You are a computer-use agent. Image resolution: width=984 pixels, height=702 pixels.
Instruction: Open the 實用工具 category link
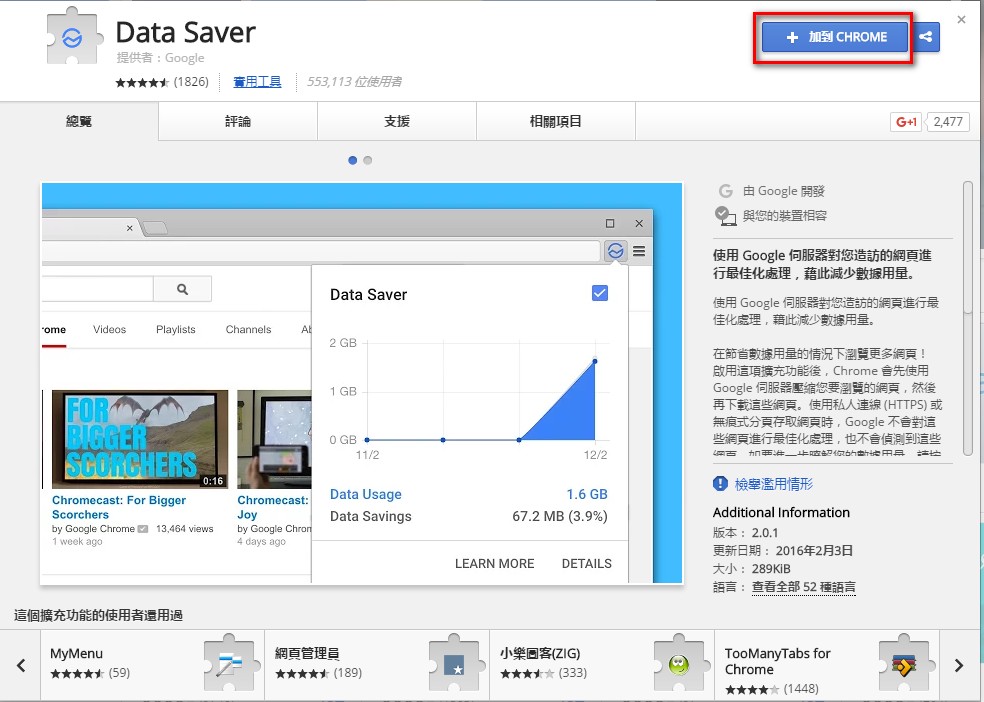pyautogui.click(x=257, y=82)
